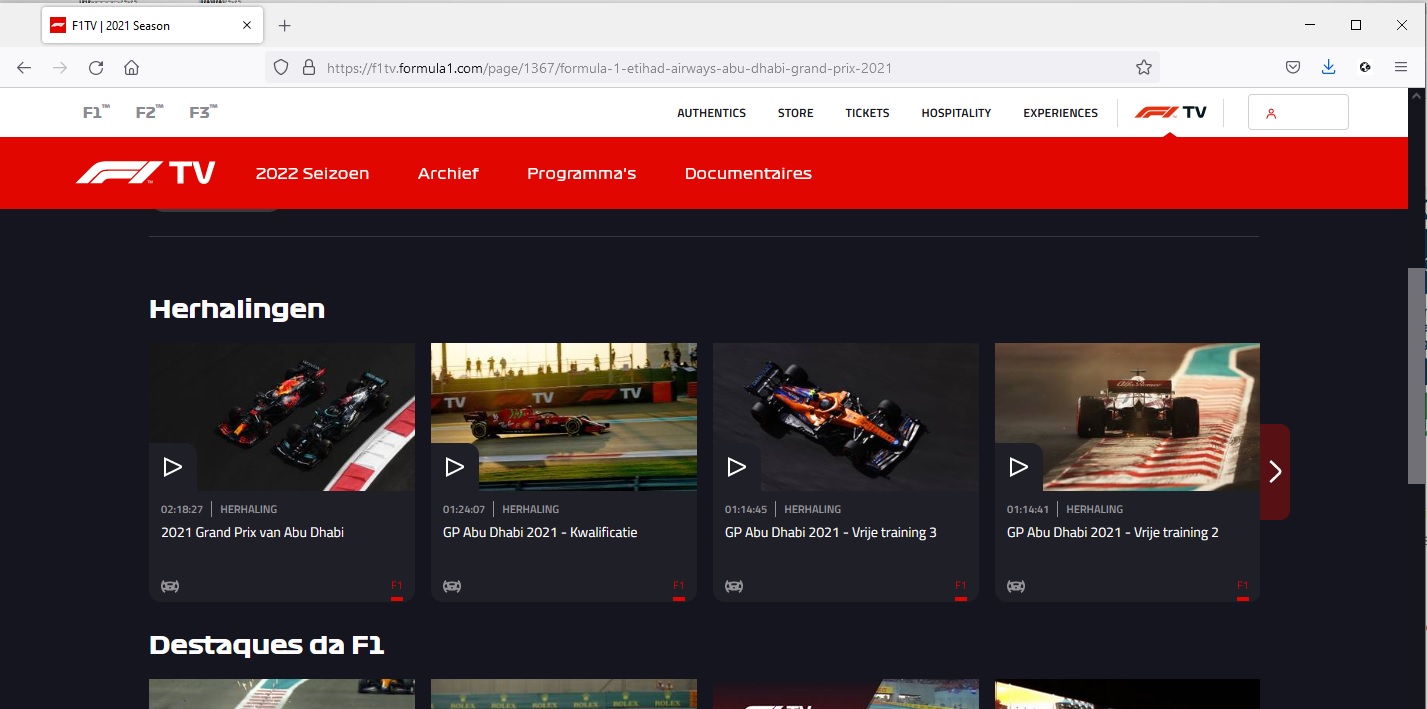Screen dimensions: 1427x709
Task: Open the Pocket save icon
Action: pyautogui.click(x=1293, y=68)
